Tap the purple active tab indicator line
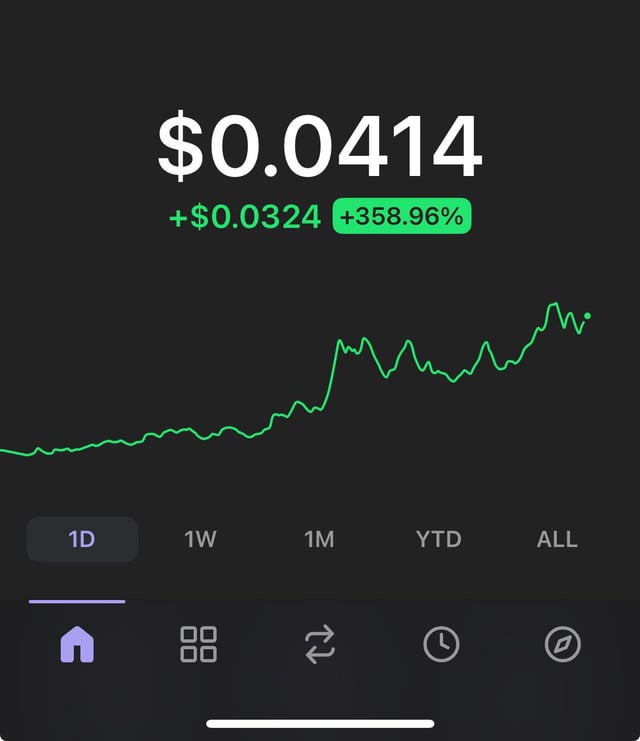Viewport: 640px width, 741px height. click(x=77, y=601)
